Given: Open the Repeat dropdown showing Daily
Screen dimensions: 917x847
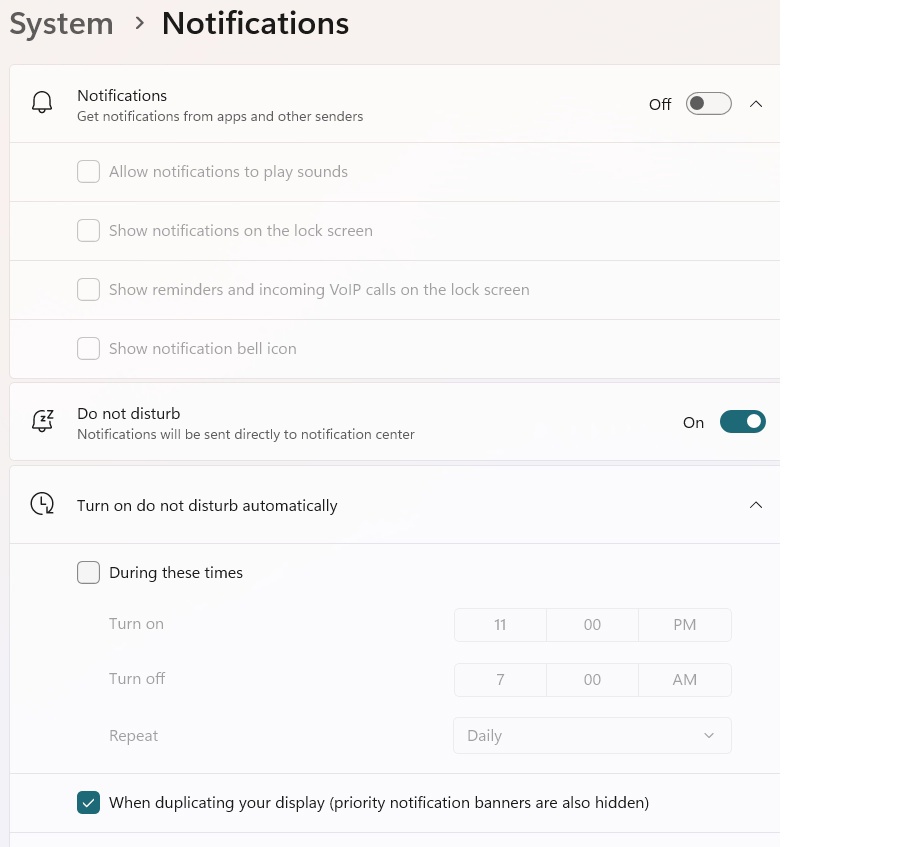Looking at the screenshot, I should coord(592,735).
